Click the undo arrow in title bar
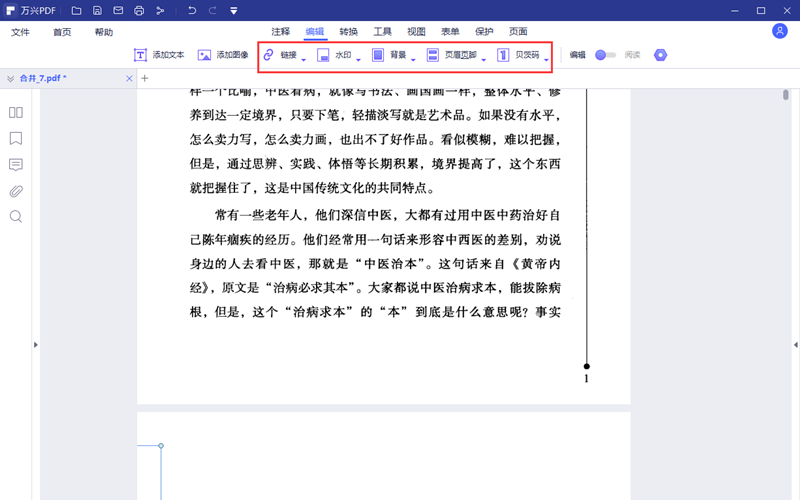Screen dimensions: 800x500 [x=192, y=11]
